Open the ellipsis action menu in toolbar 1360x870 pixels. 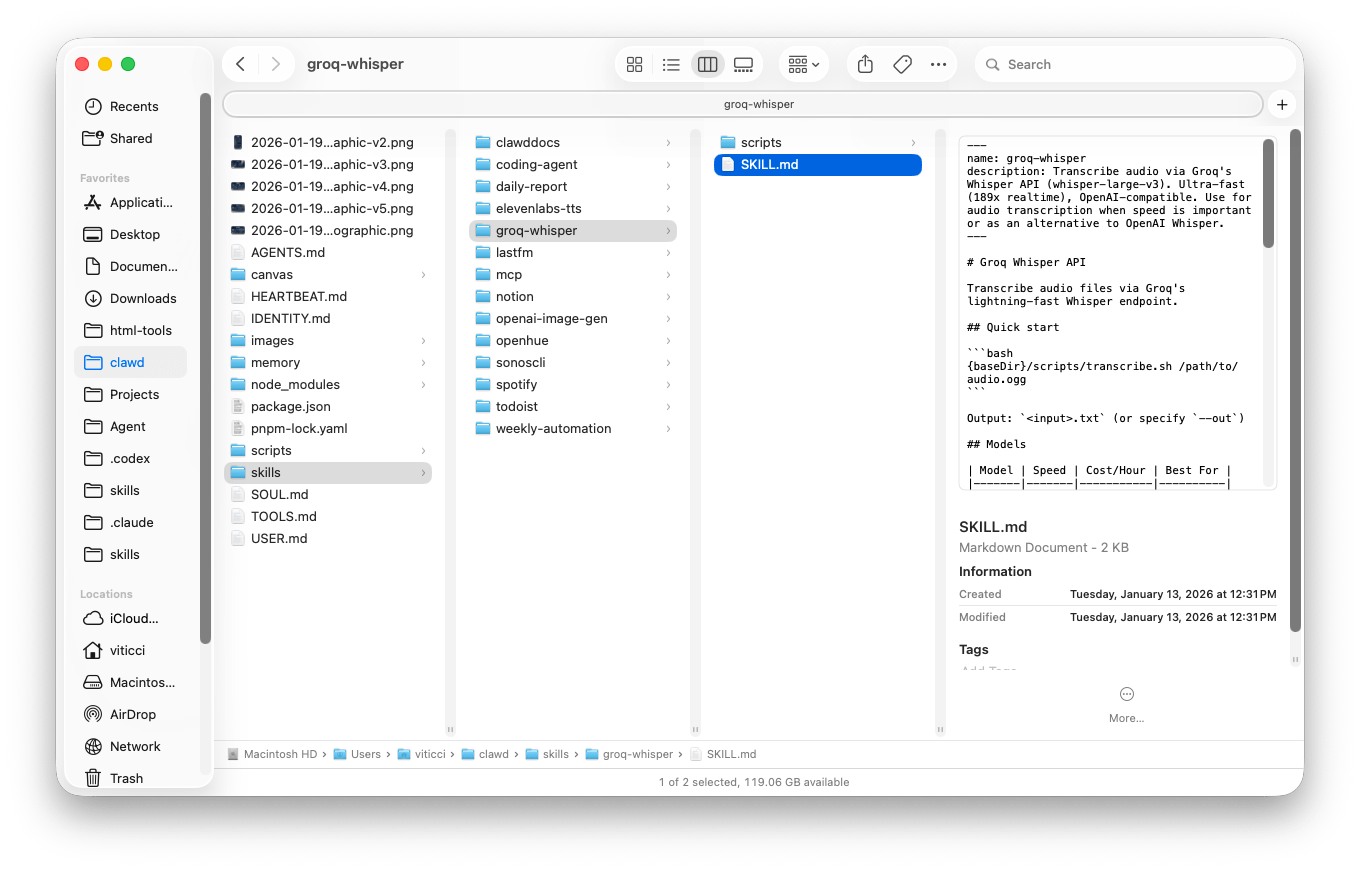[x=938, y=64]
